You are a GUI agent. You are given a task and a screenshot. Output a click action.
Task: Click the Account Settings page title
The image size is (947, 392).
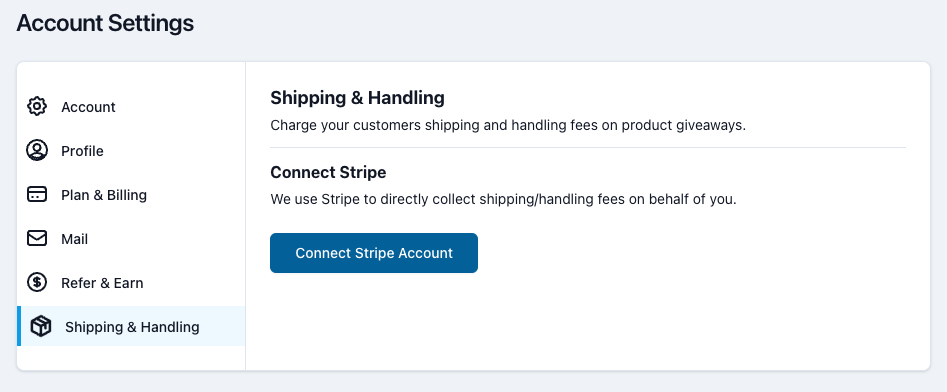[x=105, y=24]
